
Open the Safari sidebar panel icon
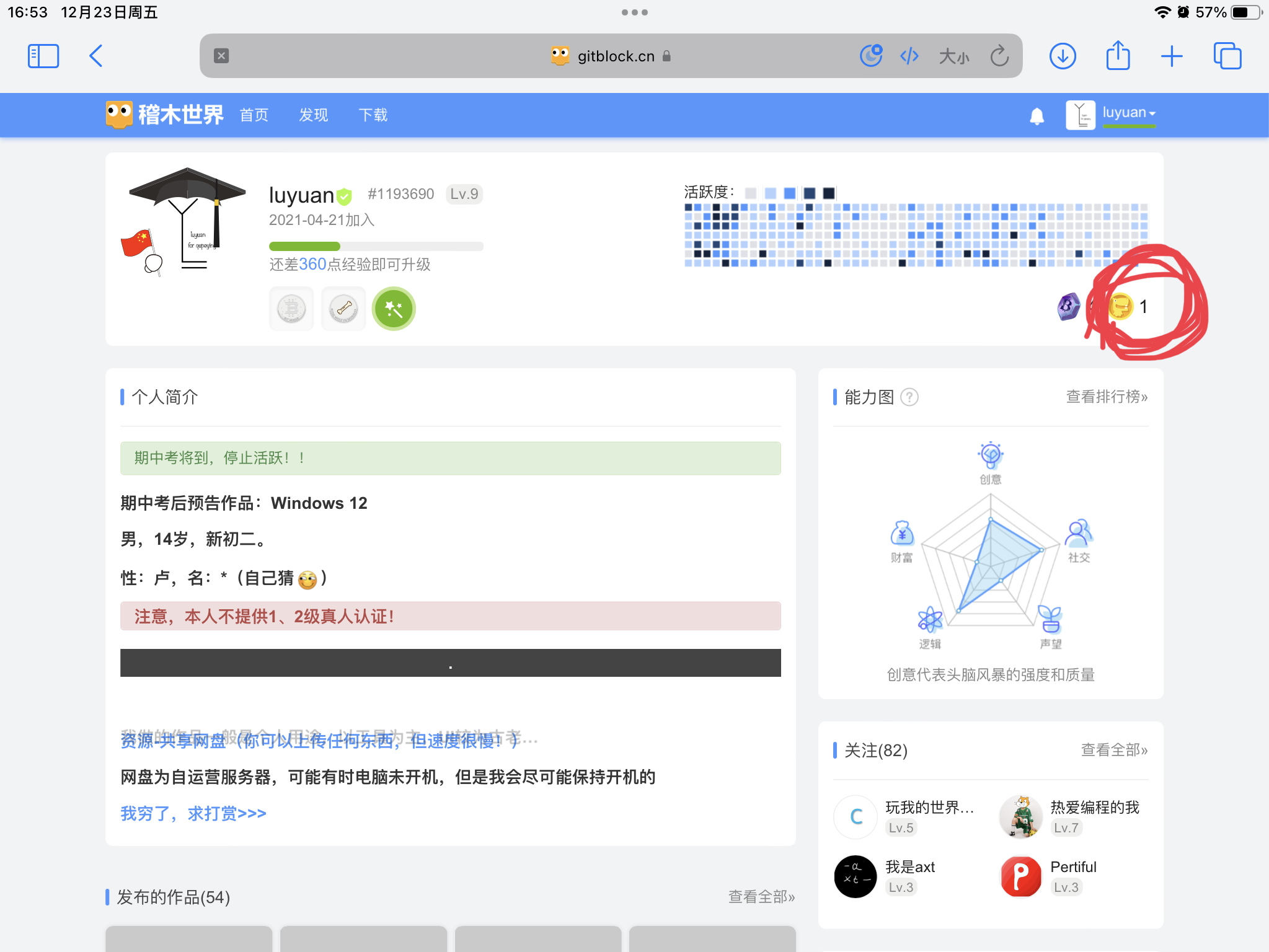coord(43,56)
